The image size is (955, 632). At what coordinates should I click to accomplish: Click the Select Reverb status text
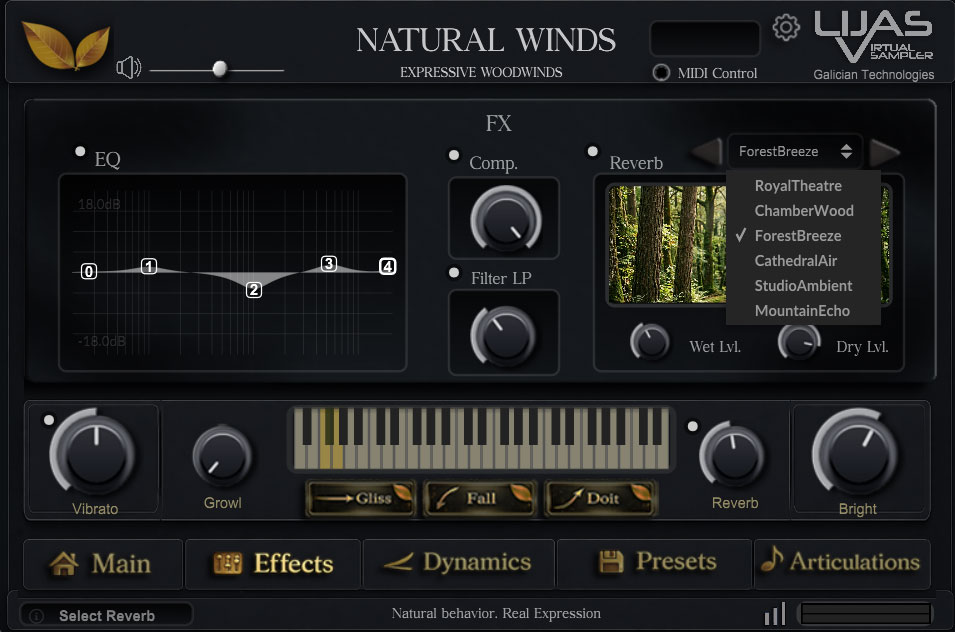(x=107, y=616)
